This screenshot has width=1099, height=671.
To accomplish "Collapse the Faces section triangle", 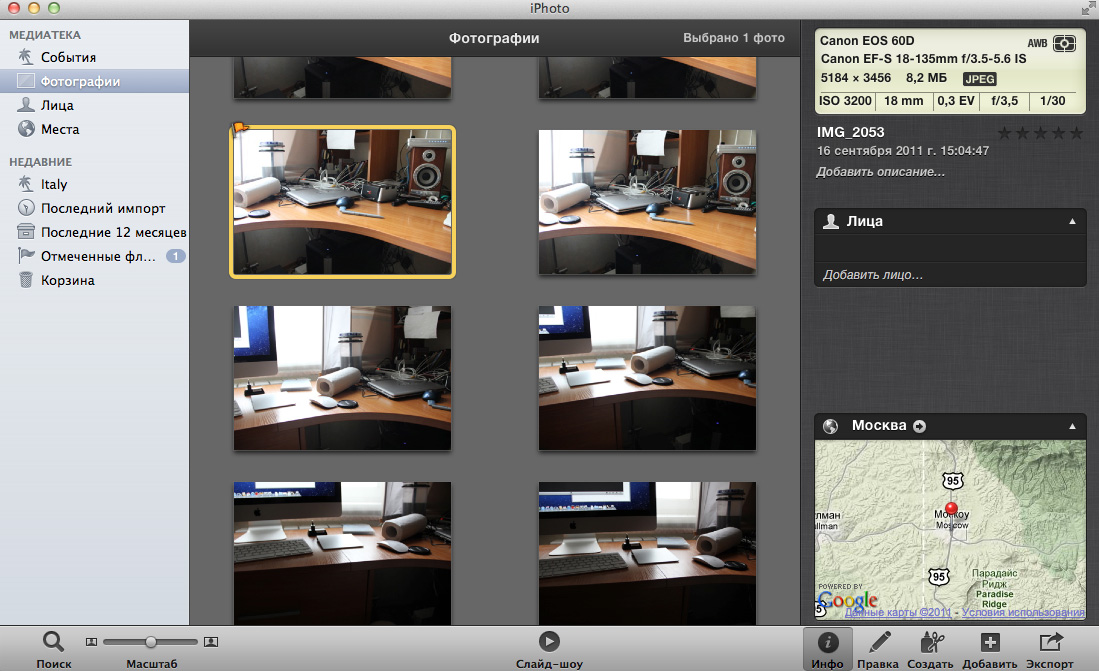I will coord(1072,221).
